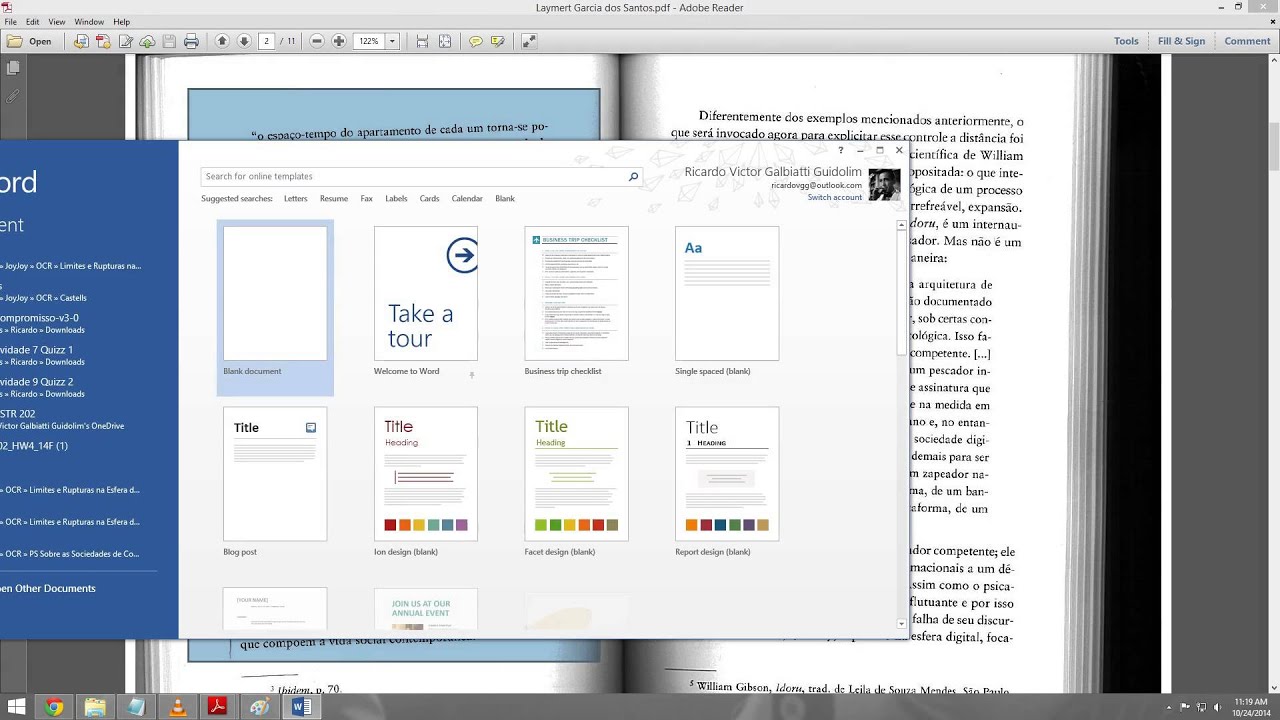The image size is (1280, 720).
Task: Click the Letters suggested search
Action: click(x=296, y=198)
